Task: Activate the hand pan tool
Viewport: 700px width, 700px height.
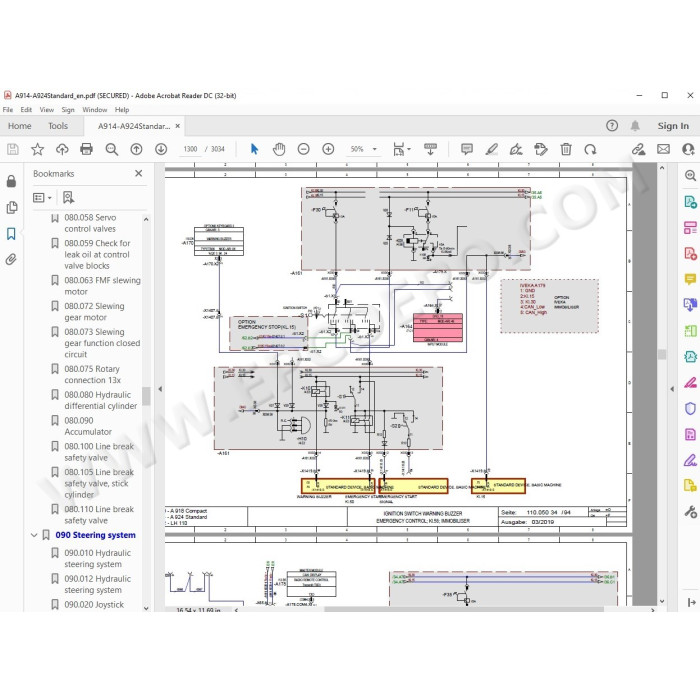Action: (x=279, y=149)
